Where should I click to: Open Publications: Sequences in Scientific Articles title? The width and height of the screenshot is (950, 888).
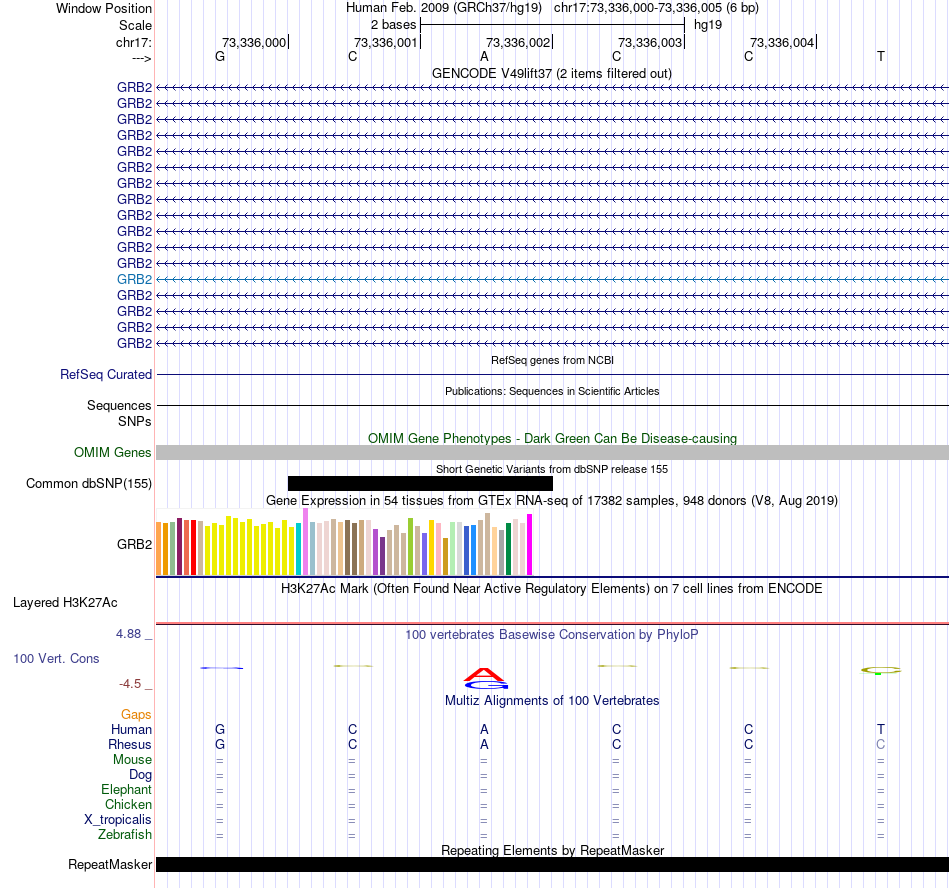[x=552, y=391]
